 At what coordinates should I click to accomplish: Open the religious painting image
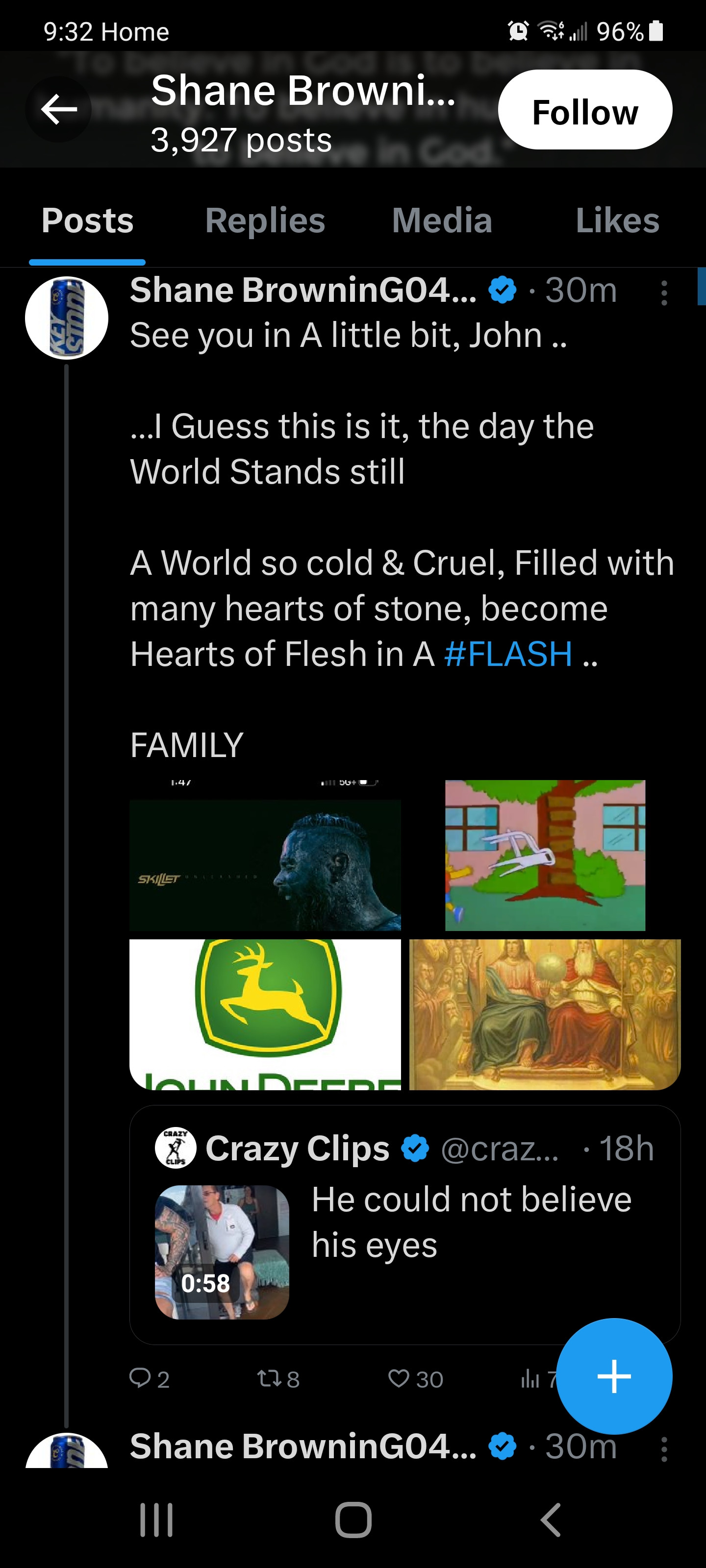(545, 1014)
